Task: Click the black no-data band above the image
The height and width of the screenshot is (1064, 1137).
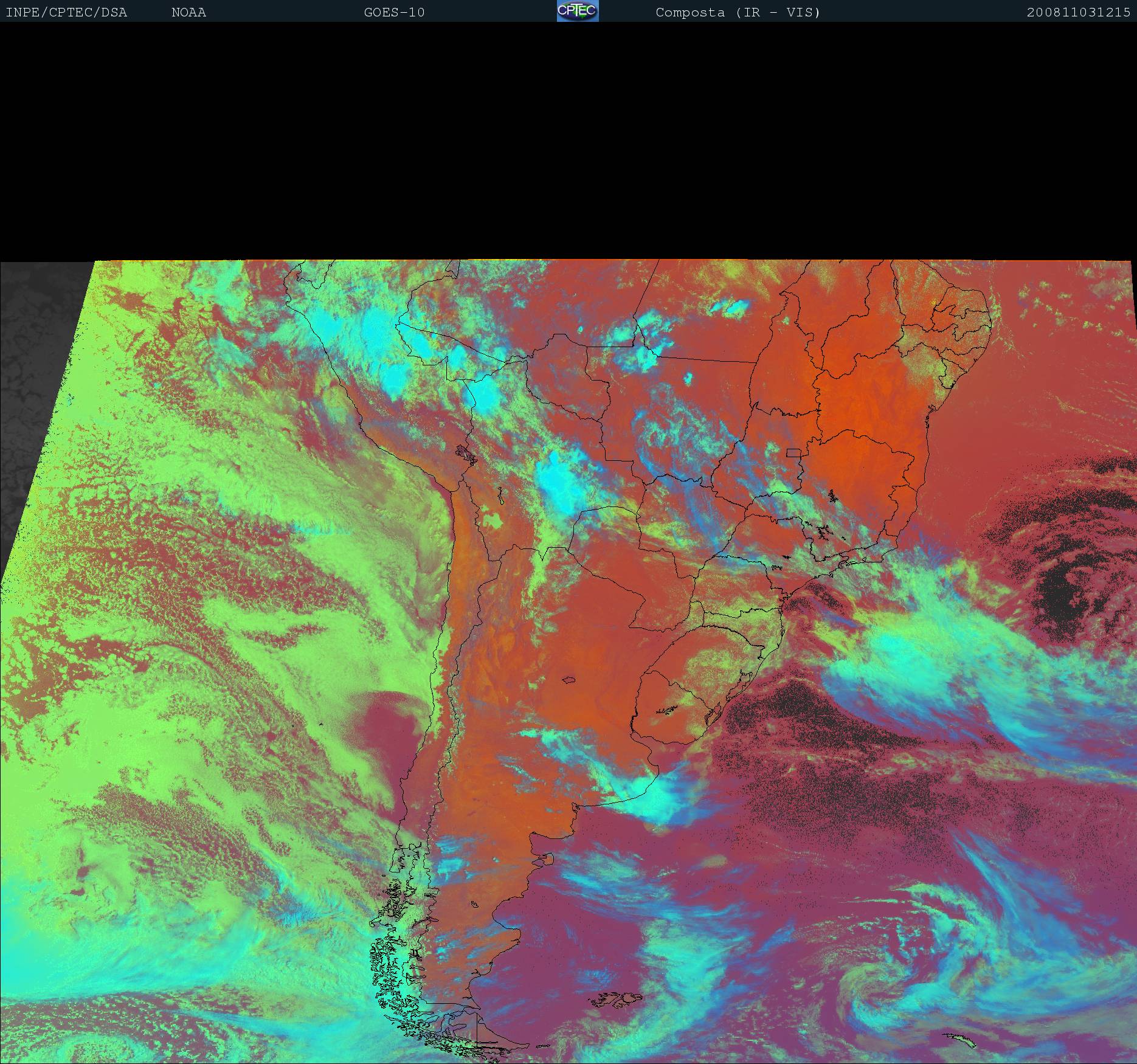Action: tap(568, 140)
